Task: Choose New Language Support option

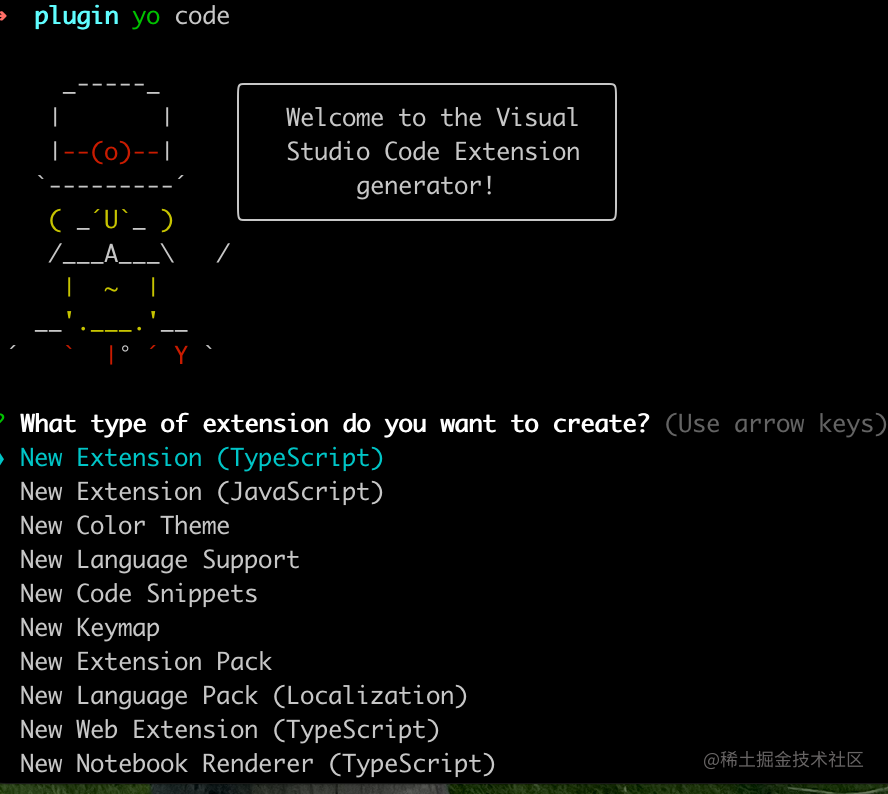Action: pos(159,559)
